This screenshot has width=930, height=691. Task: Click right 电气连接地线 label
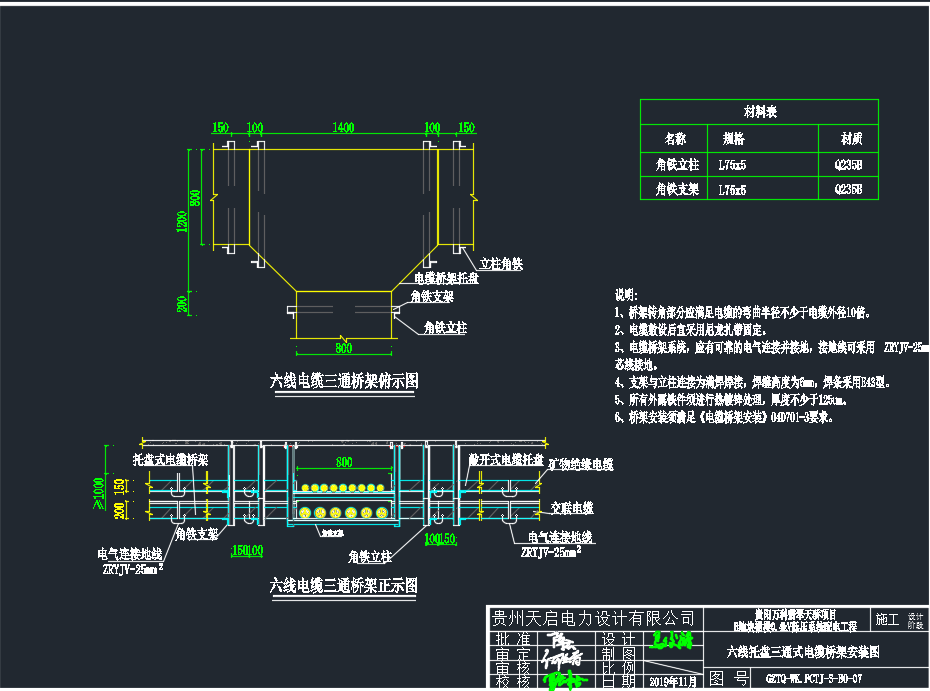point(560,537)
